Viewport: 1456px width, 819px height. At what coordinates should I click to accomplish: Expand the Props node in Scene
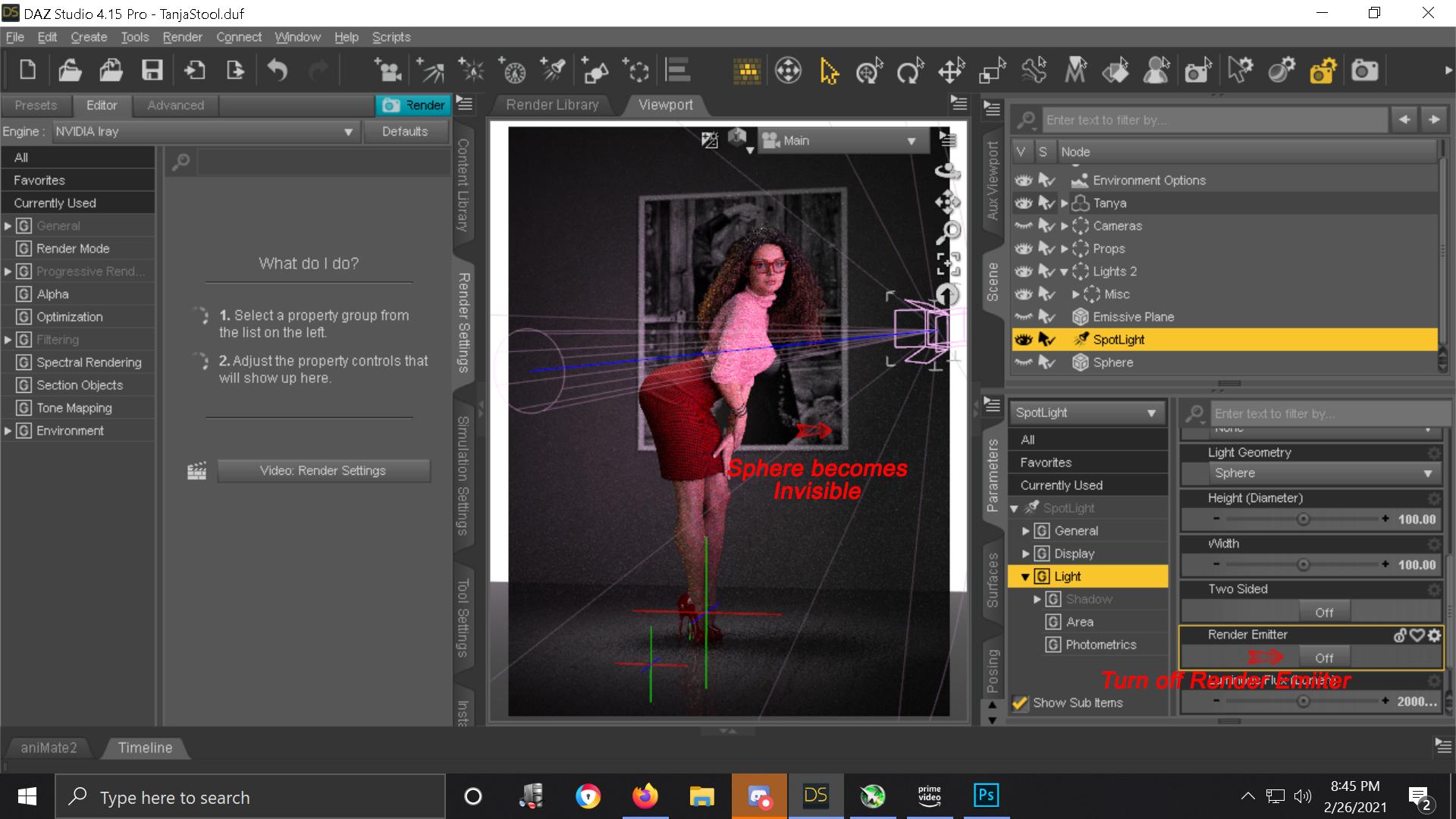coord(1064,249)
